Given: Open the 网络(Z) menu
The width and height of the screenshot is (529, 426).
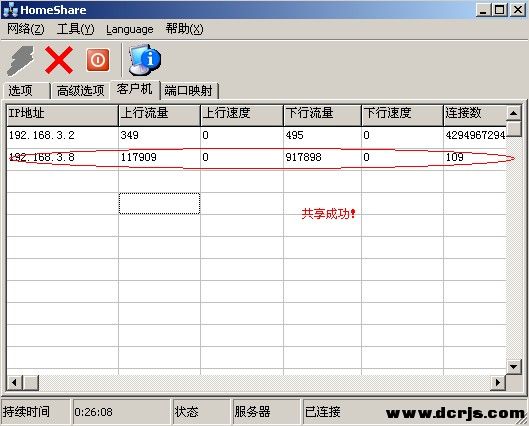Looking at the screenshot, I should point(26,29).
